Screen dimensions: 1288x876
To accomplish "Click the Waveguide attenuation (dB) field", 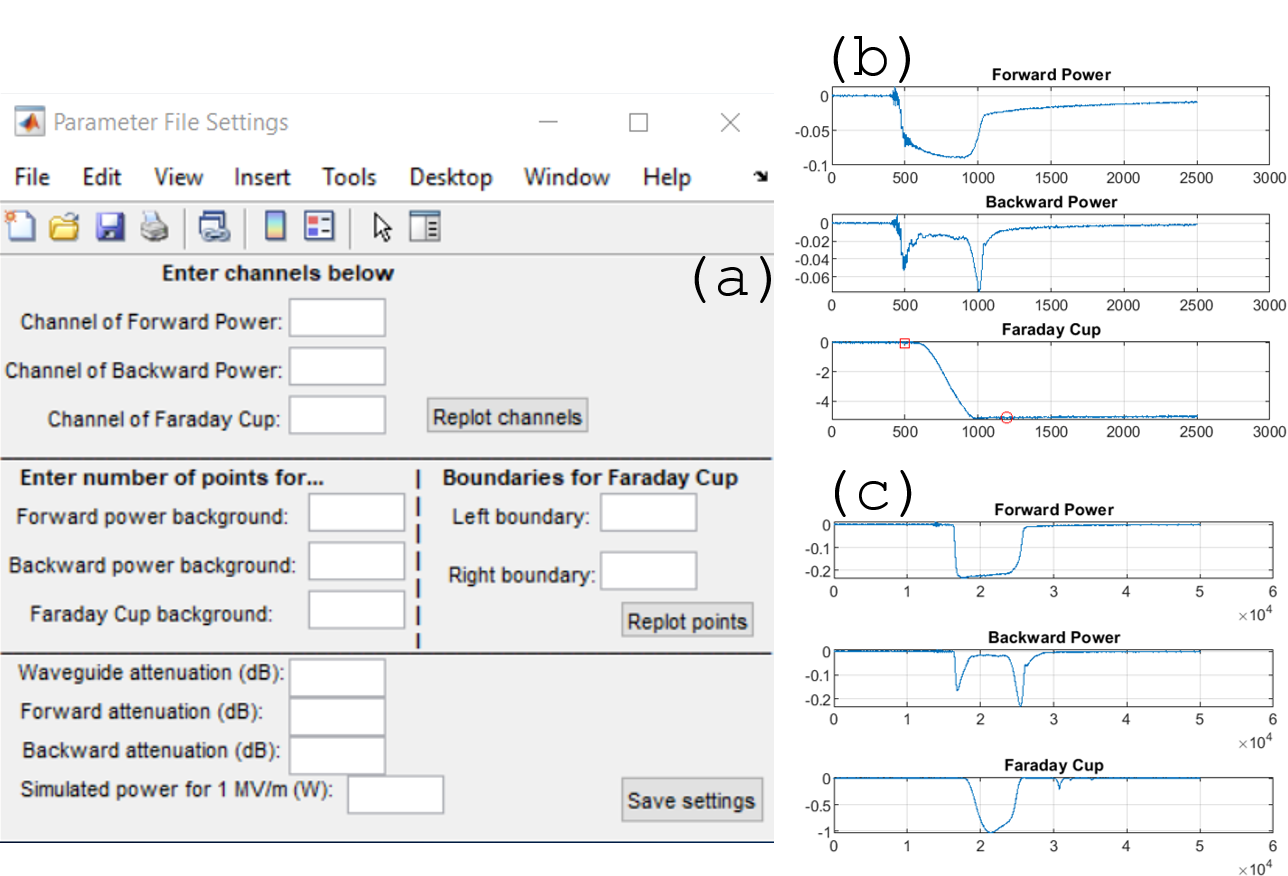I will [x=337, y=678].
